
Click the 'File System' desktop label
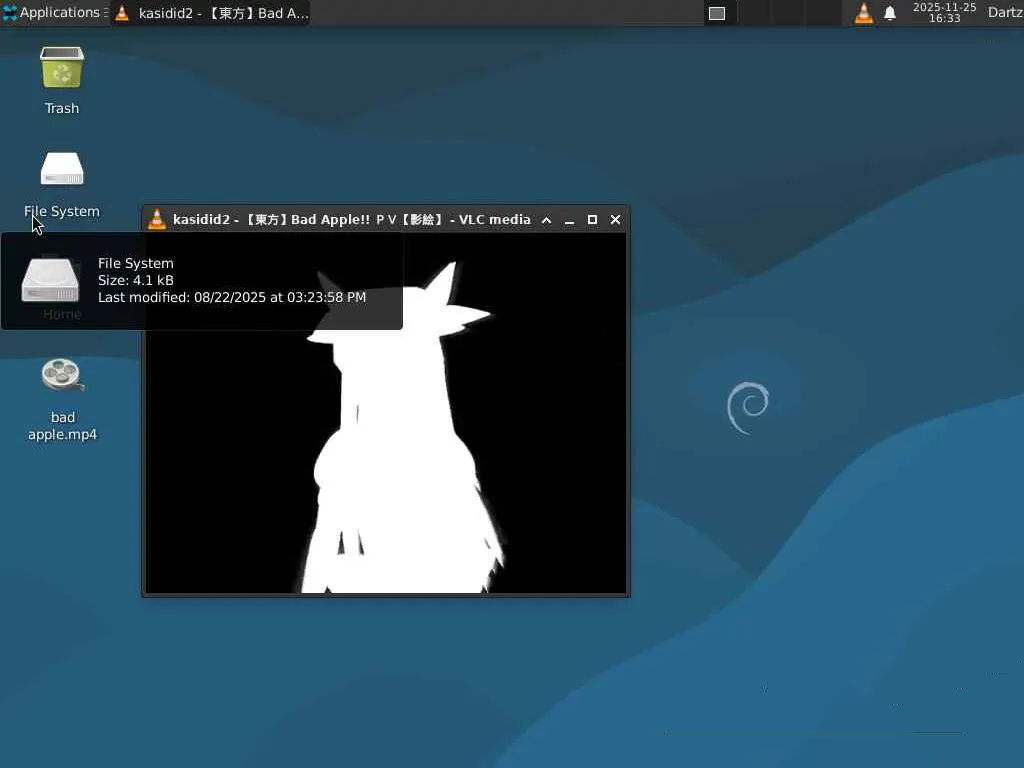point(62,212)
